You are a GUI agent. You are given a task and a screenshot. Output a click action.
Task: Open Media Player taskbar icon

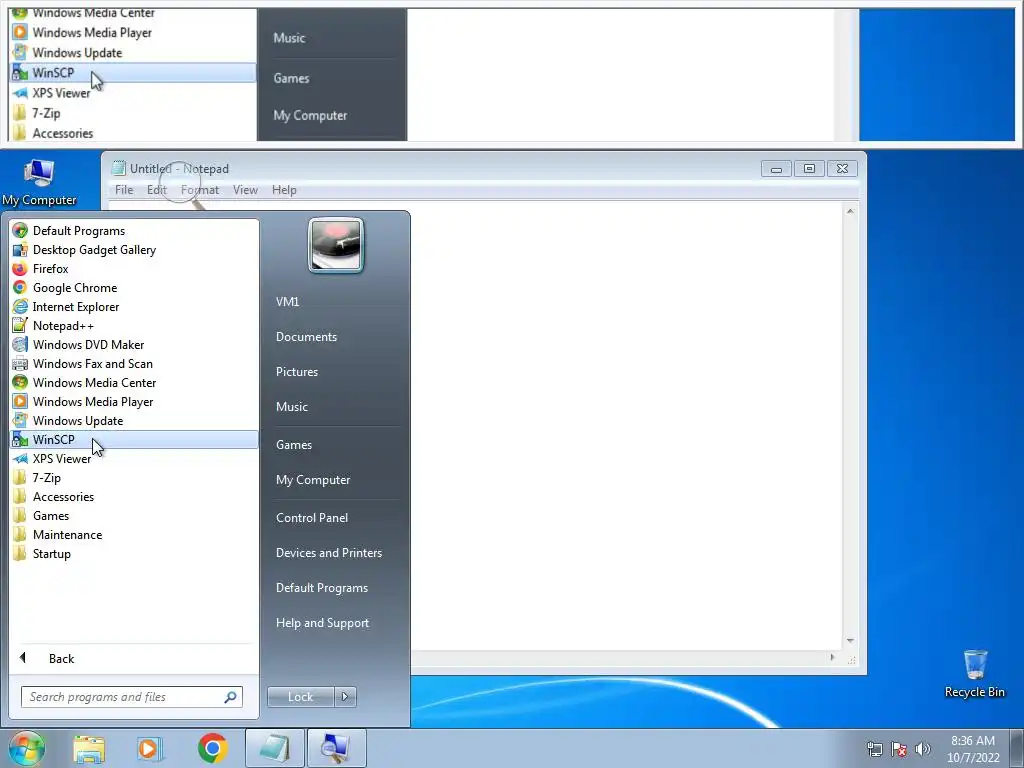(x=150, y=749)
